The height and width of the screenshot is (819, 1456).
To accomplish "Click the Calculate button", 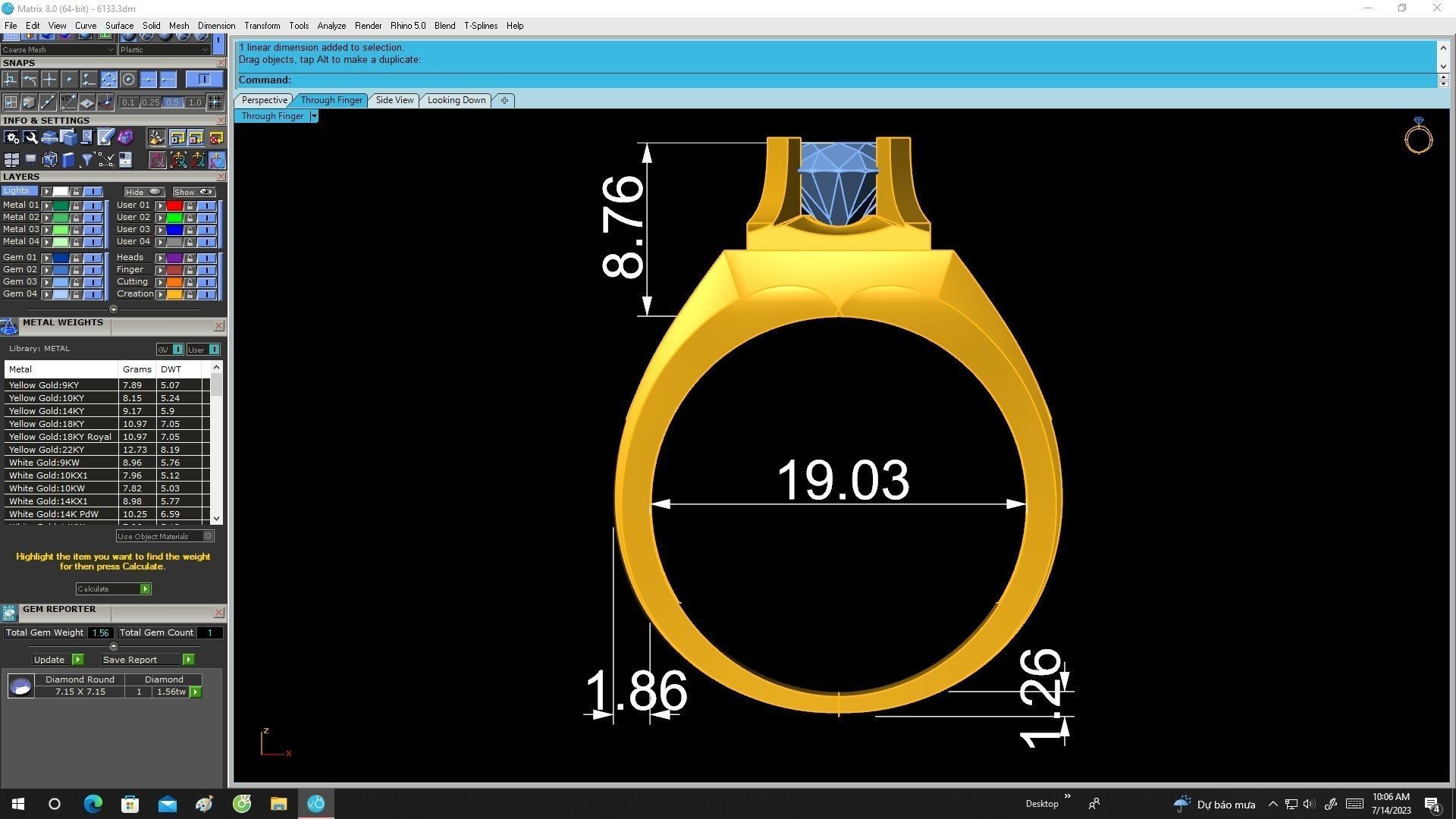I will point(113,589).
